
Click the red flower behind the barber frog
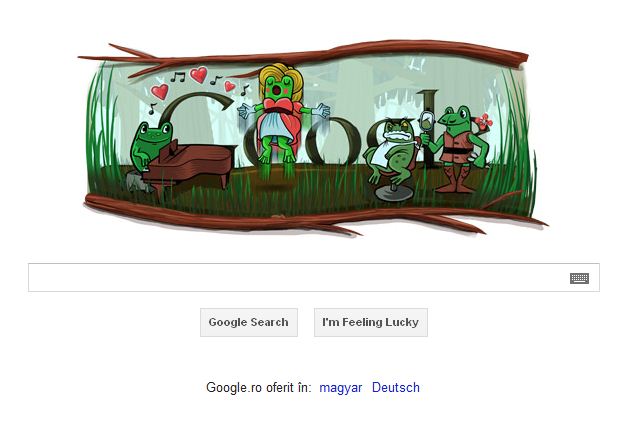(484, 121)
